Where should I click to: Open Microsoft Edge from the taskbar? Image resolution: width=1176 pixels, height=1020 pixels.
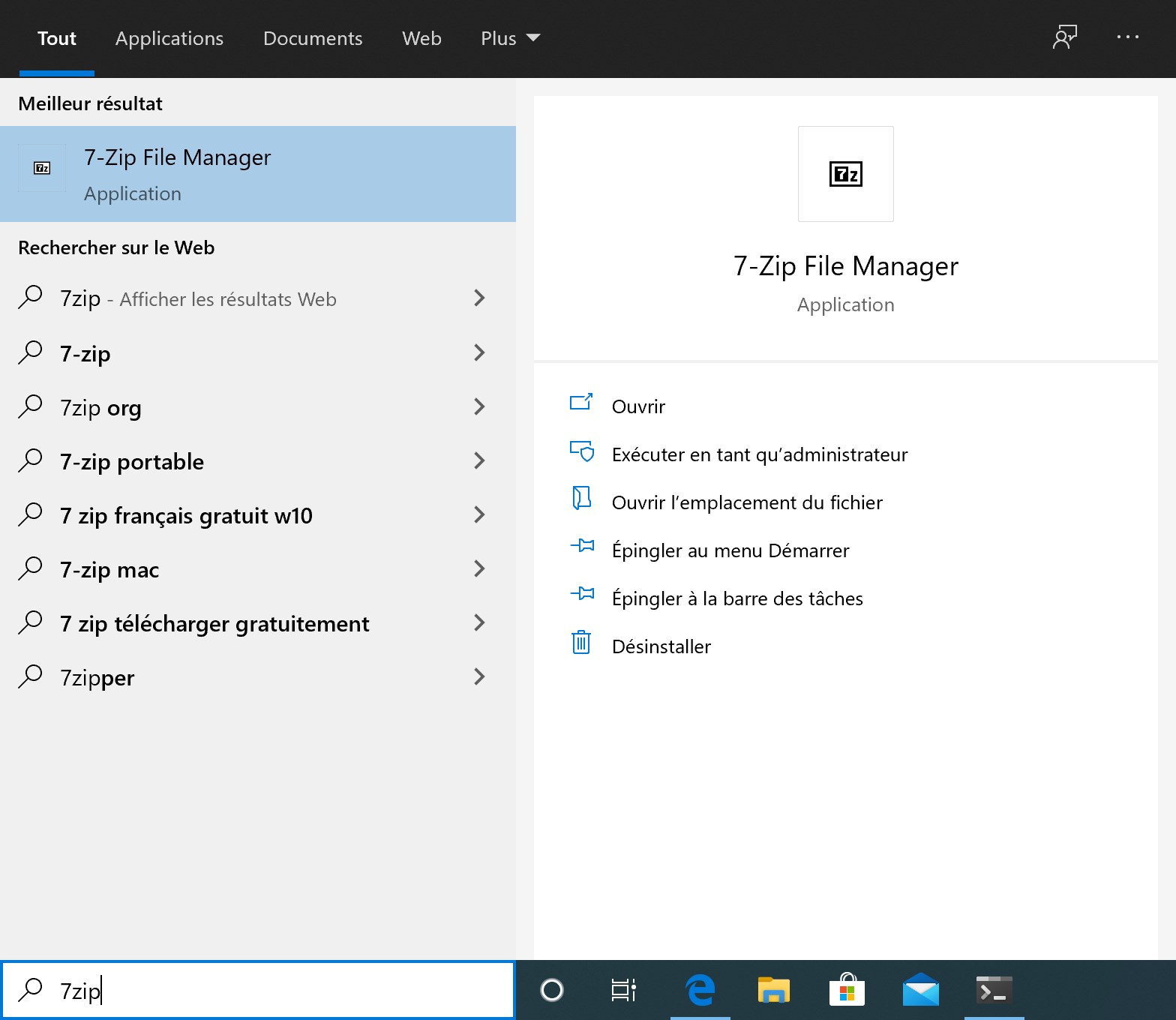tap(700, 990)
